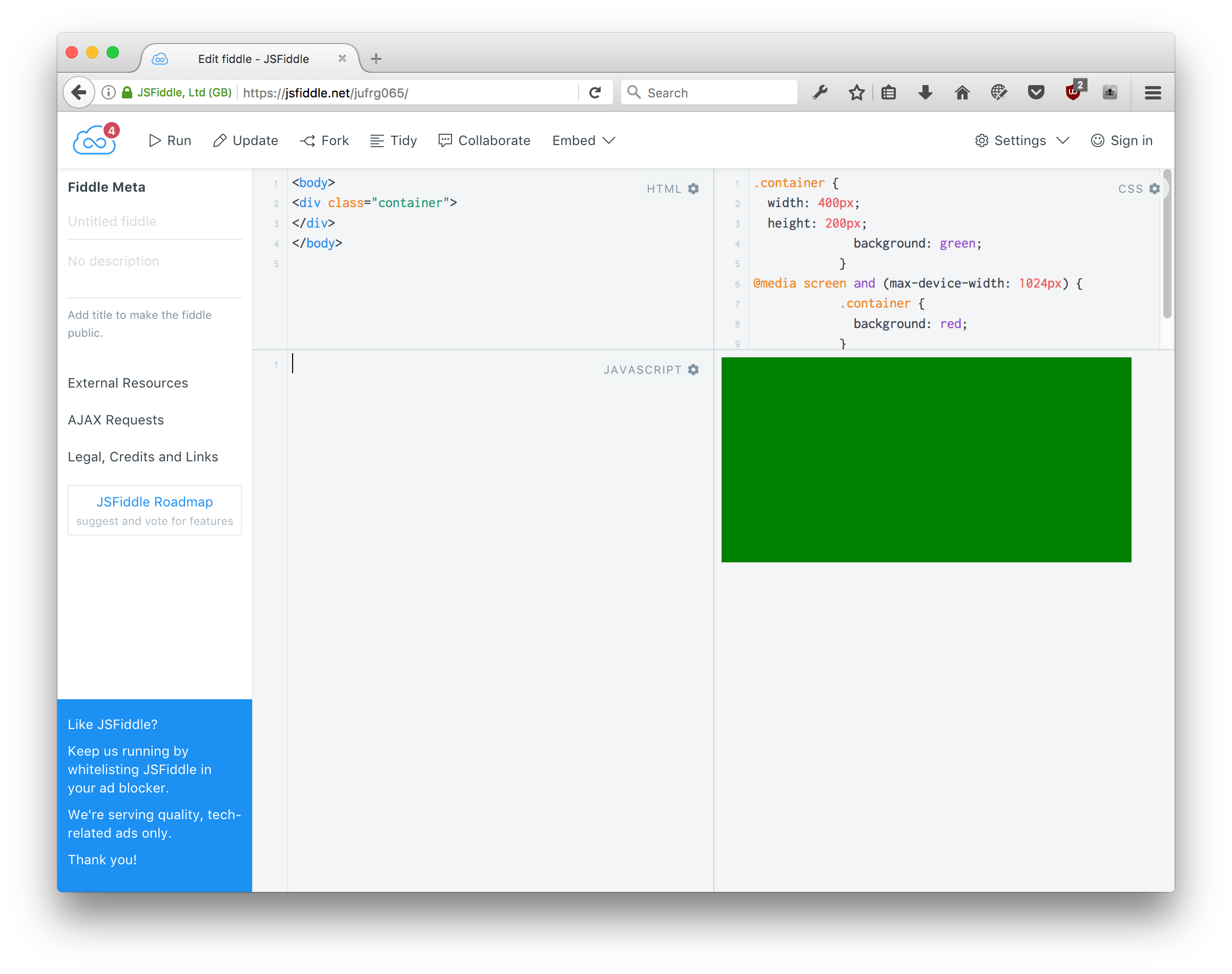Open the HTML panel settings gear

coord(694,189)
